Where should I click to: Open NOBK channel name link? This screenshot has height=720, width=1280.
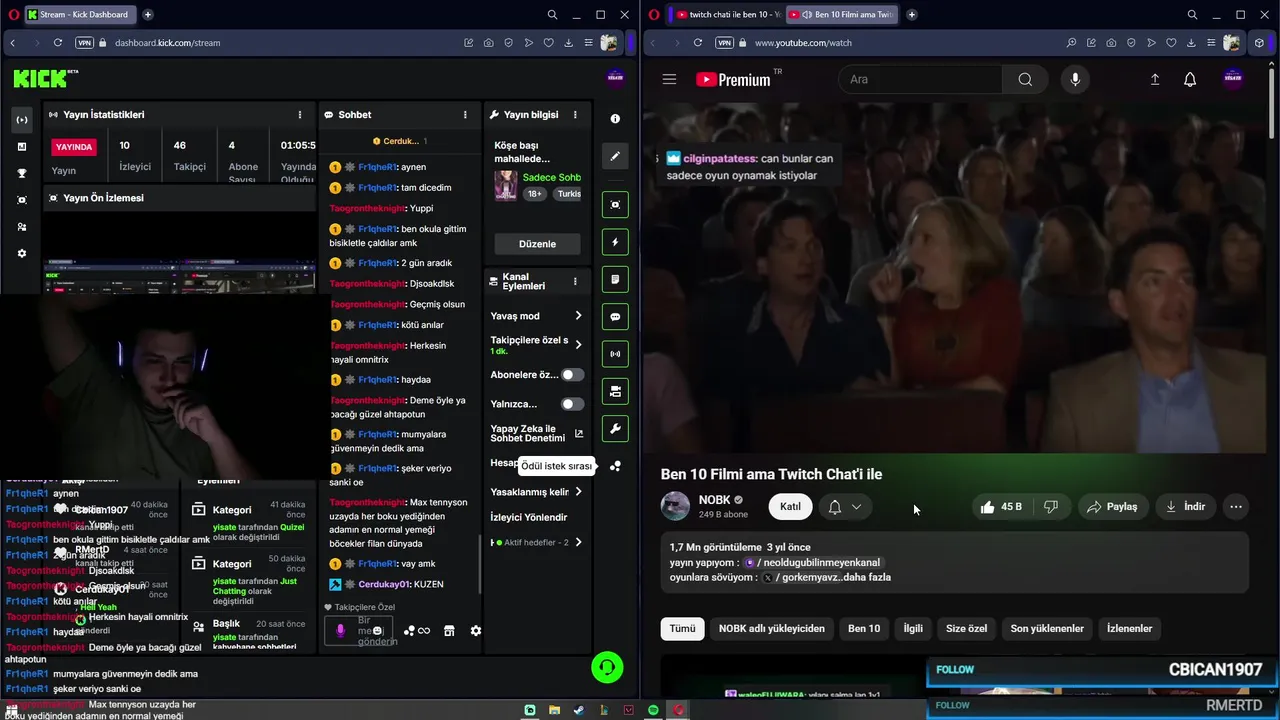(714, 500)
